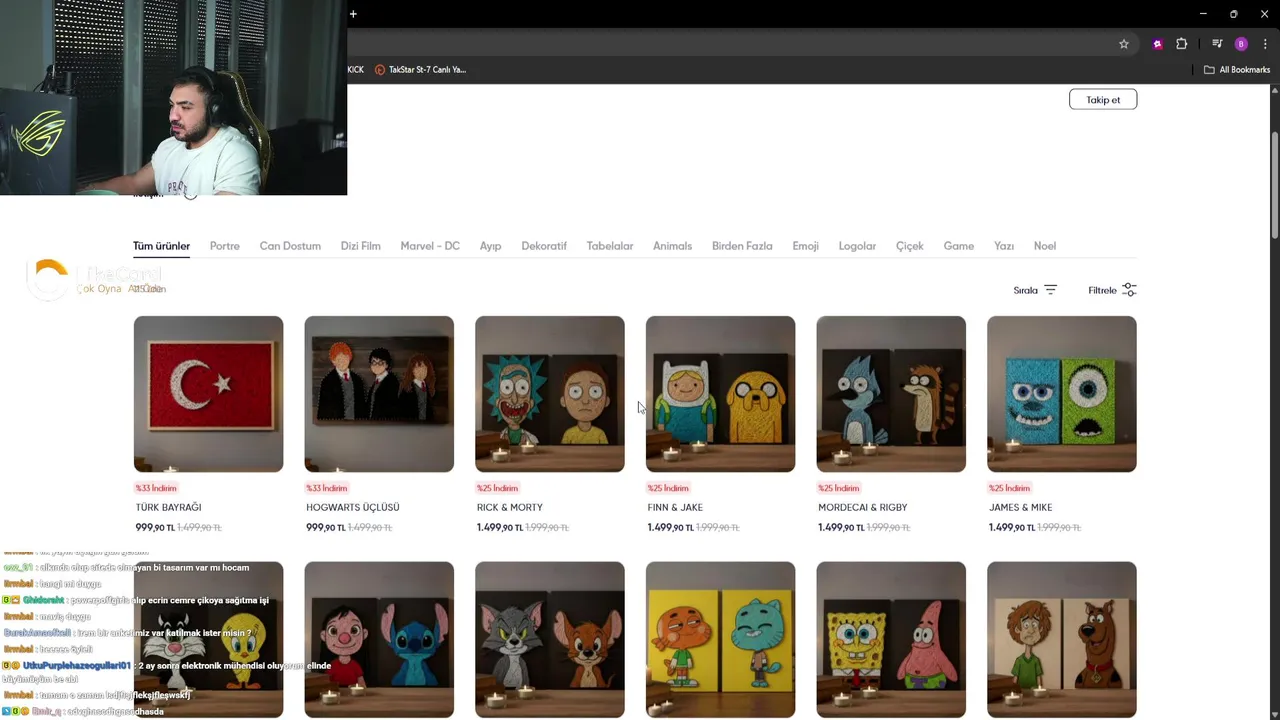Click the 999,90 TL price of Hogwarts Üçlüsü
Viewport: 1280px width, 720px height.
pyautogui.click(x=325, y=528)
